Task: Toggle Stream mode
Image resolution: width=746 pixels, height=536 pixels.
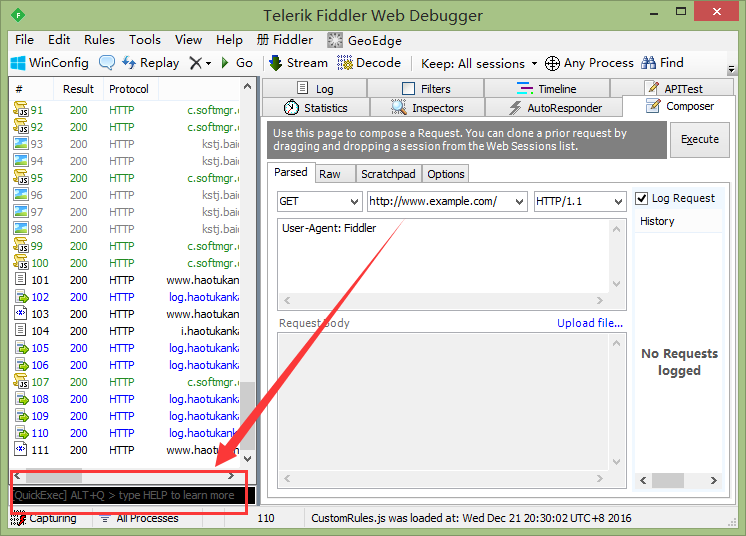Action: 298,63
